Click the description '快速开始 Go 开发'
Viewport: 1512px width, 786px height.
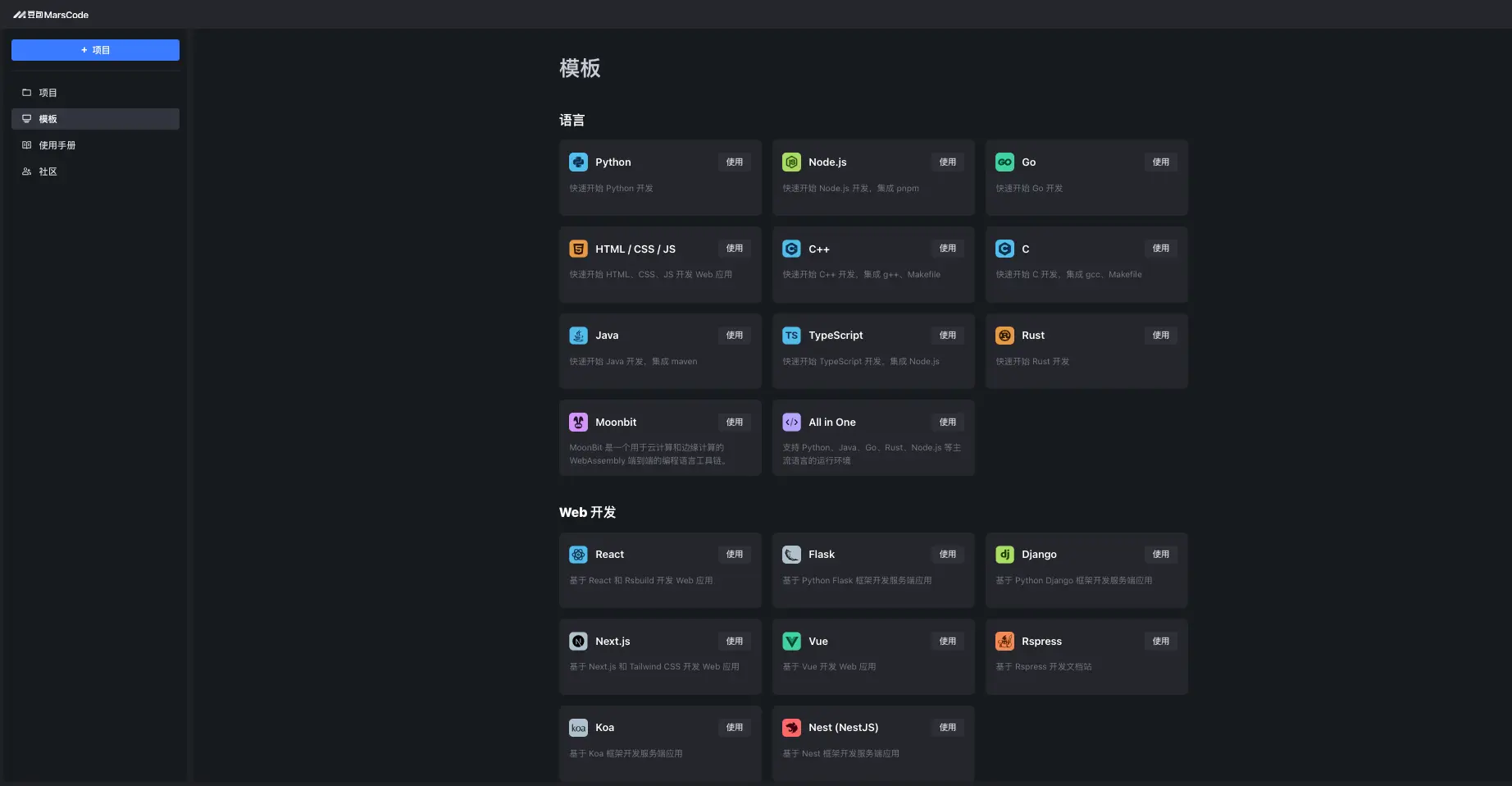click(1029, 189)
